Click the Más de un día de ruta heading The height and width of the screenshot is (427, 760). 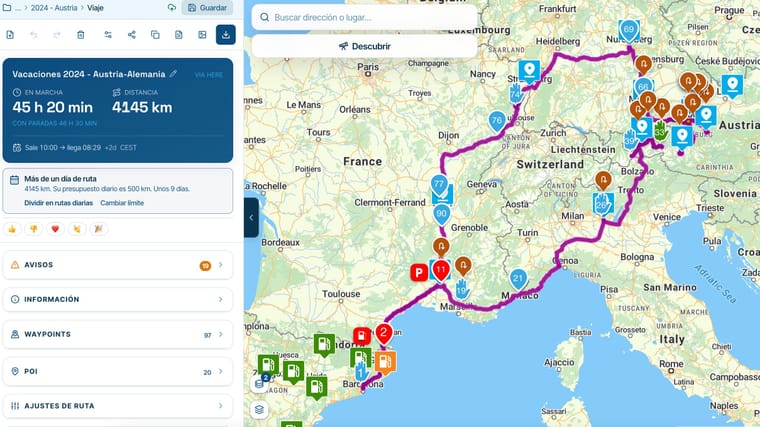(x=61, y=179)
